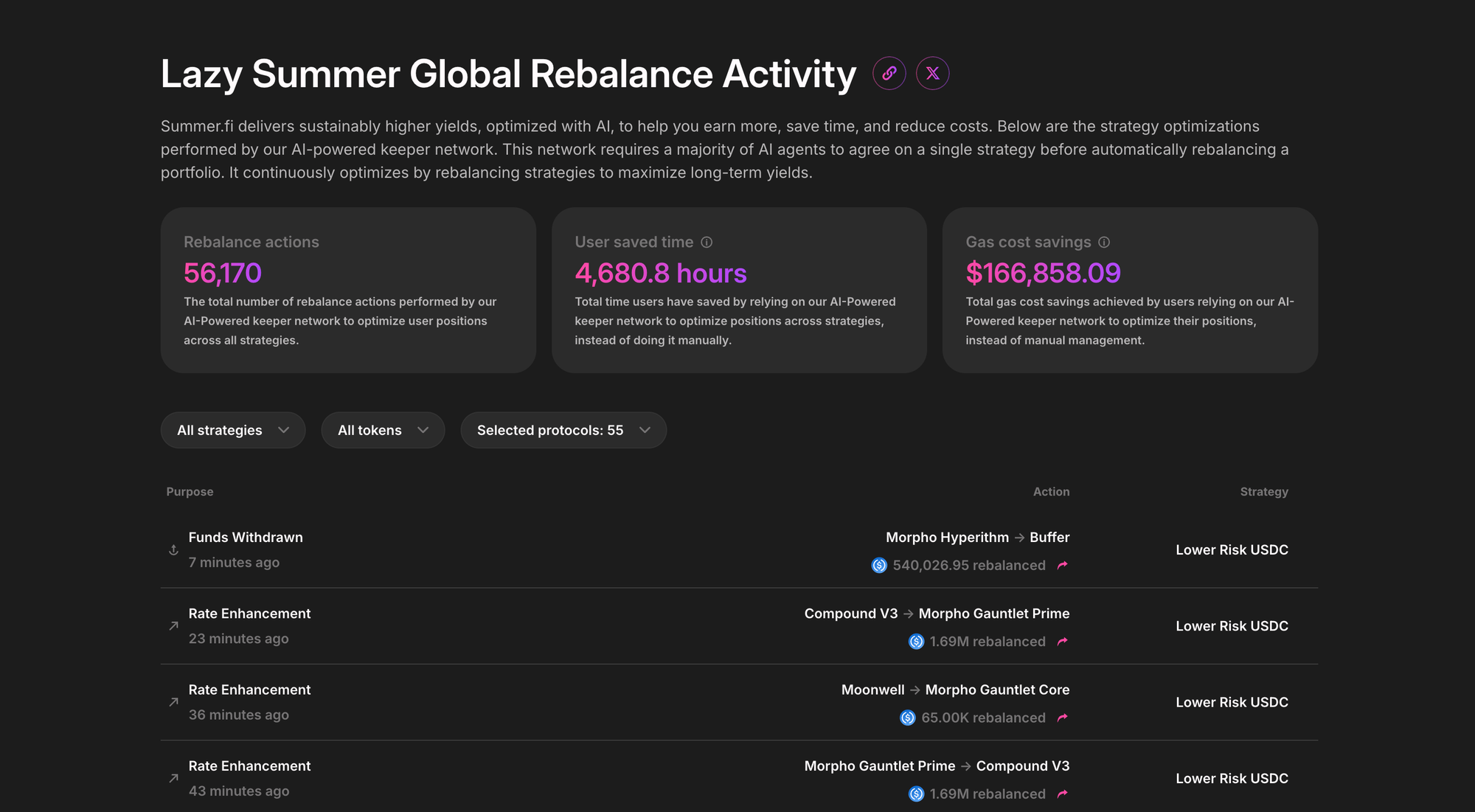Image resolution: width=1475 pixels, height=812 pixels.
Task: Click anchor icon next to Funds Withdrawn
Action: (x=173, y=550)
